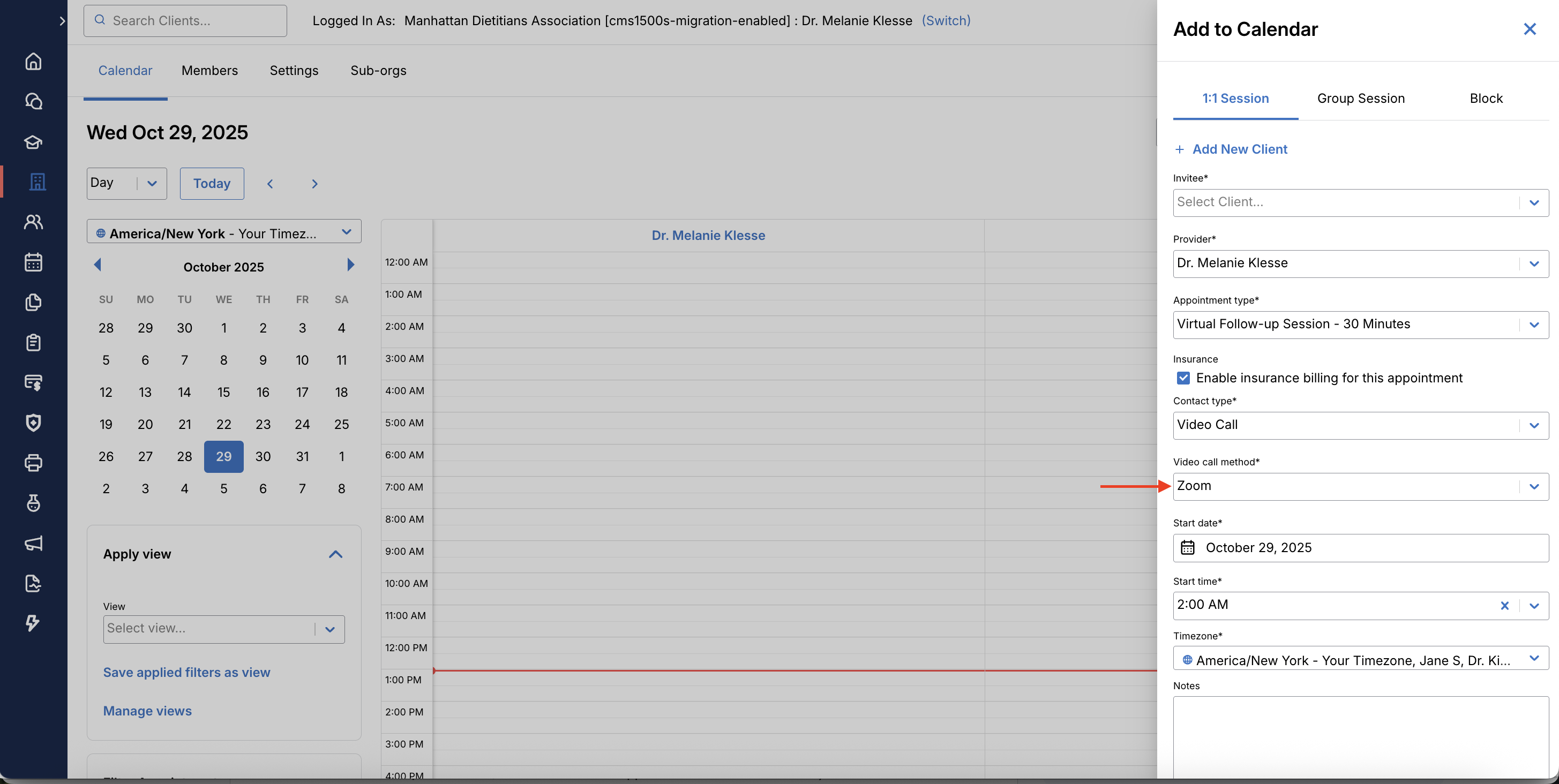Image resolution: width=1559 pixels, height=784 pixels.
Task: Click the Today button
Action: (x=211, y=183)
